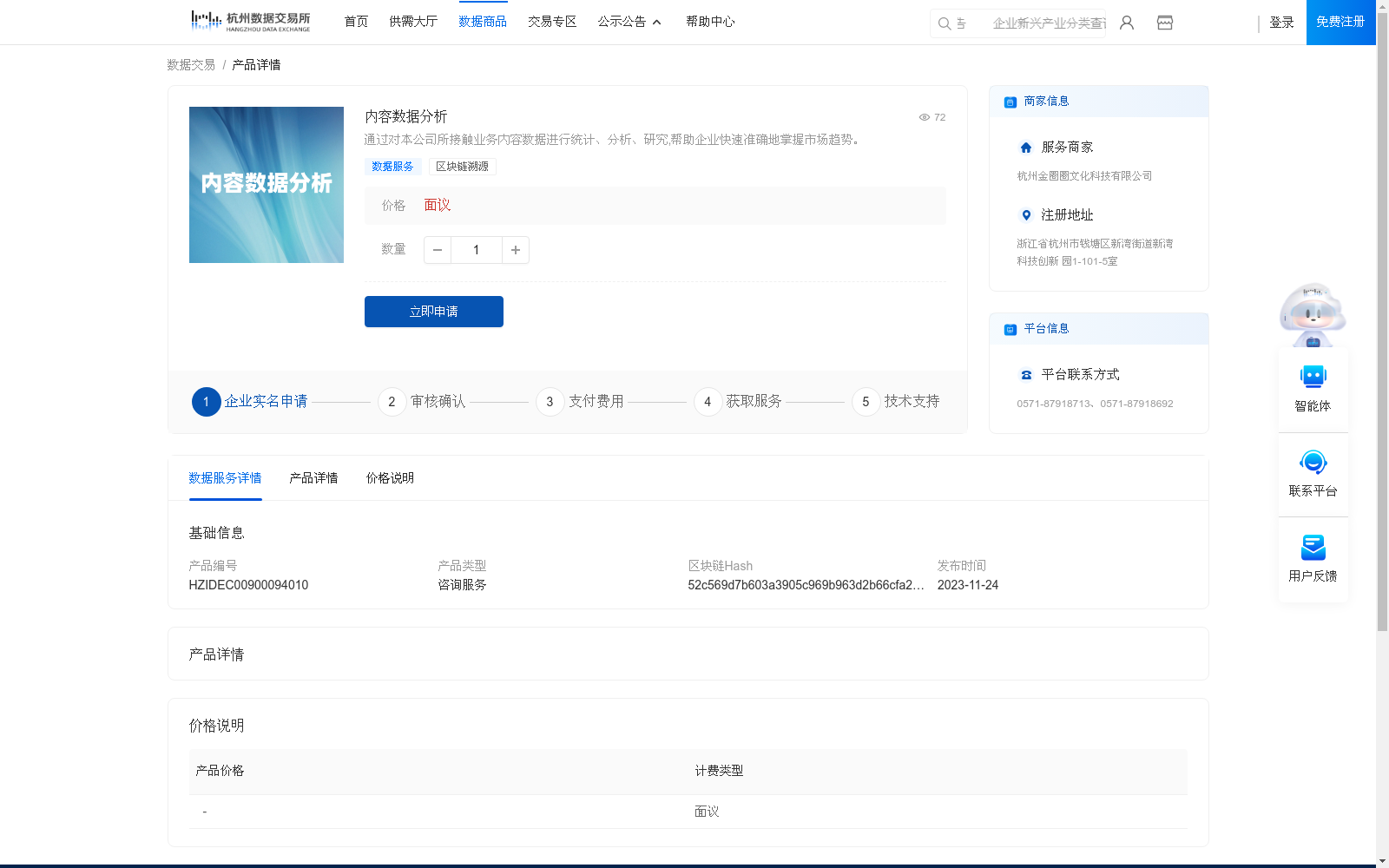
Task: Open 供需大厅 navigation item
Action: 413,22
